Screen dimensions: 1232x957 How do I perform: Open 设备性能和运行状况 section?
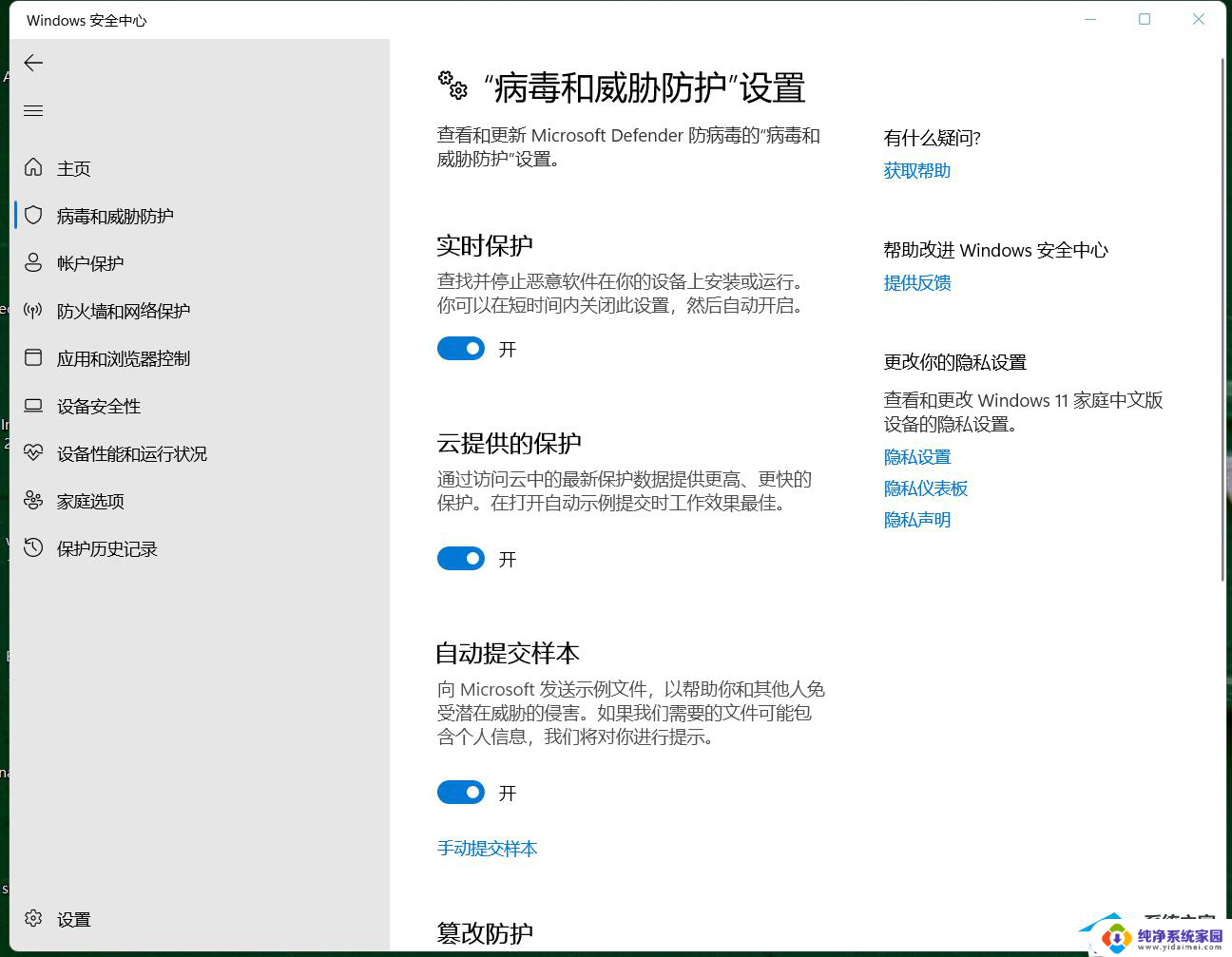coord(200,453)
